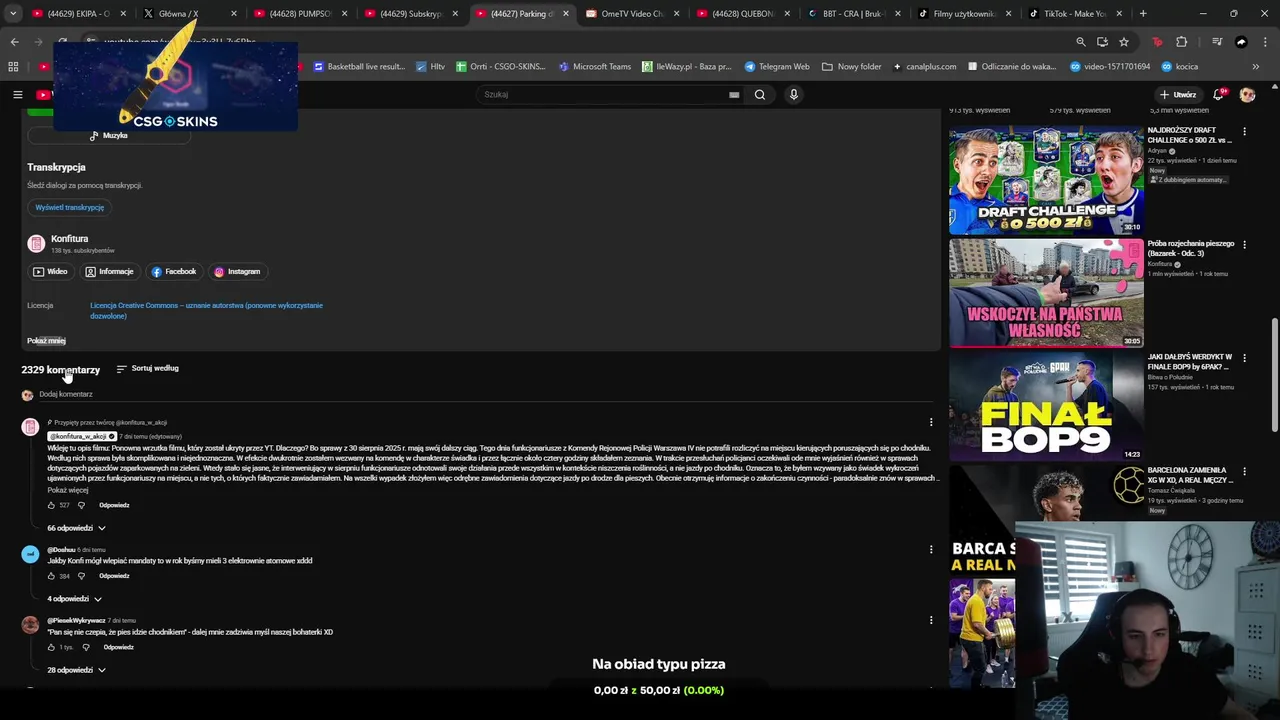Open @konfitura_w_akcji author badge

click(x=82, y=436)
